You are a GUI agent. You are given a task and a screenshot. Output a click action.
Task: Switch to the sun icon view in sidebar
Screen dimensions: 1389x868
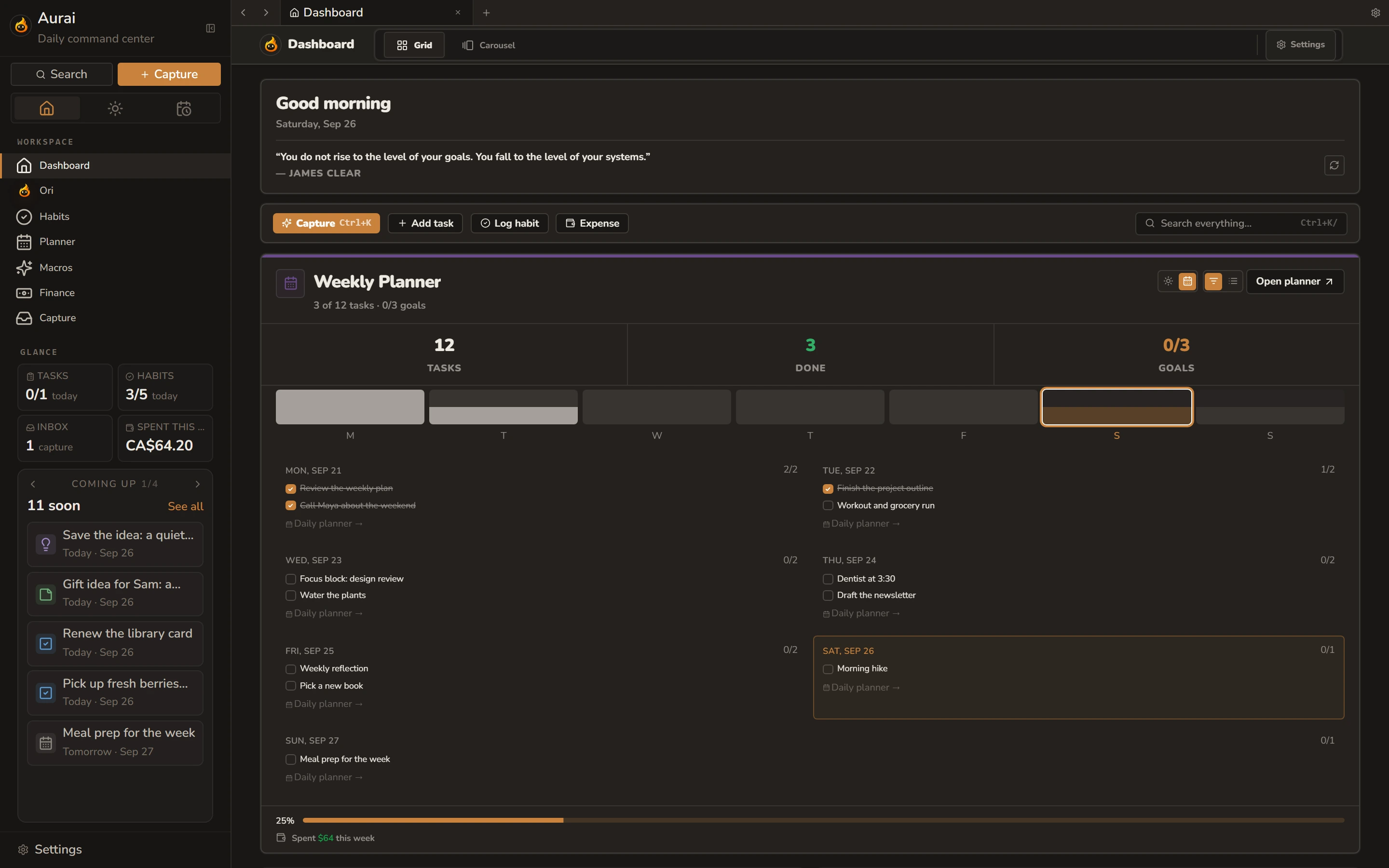coord(115,108)
